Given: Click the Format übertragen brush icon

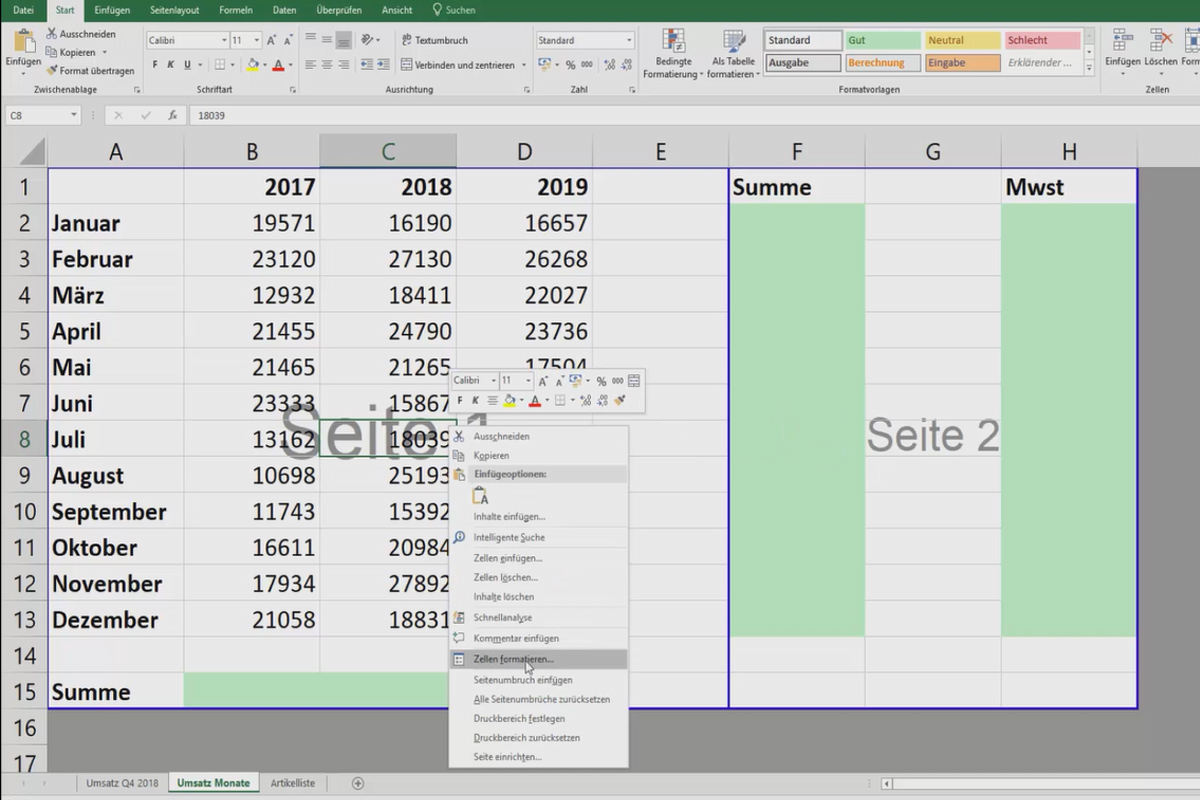Looking at the screenshot, I should tap(52, 71).
